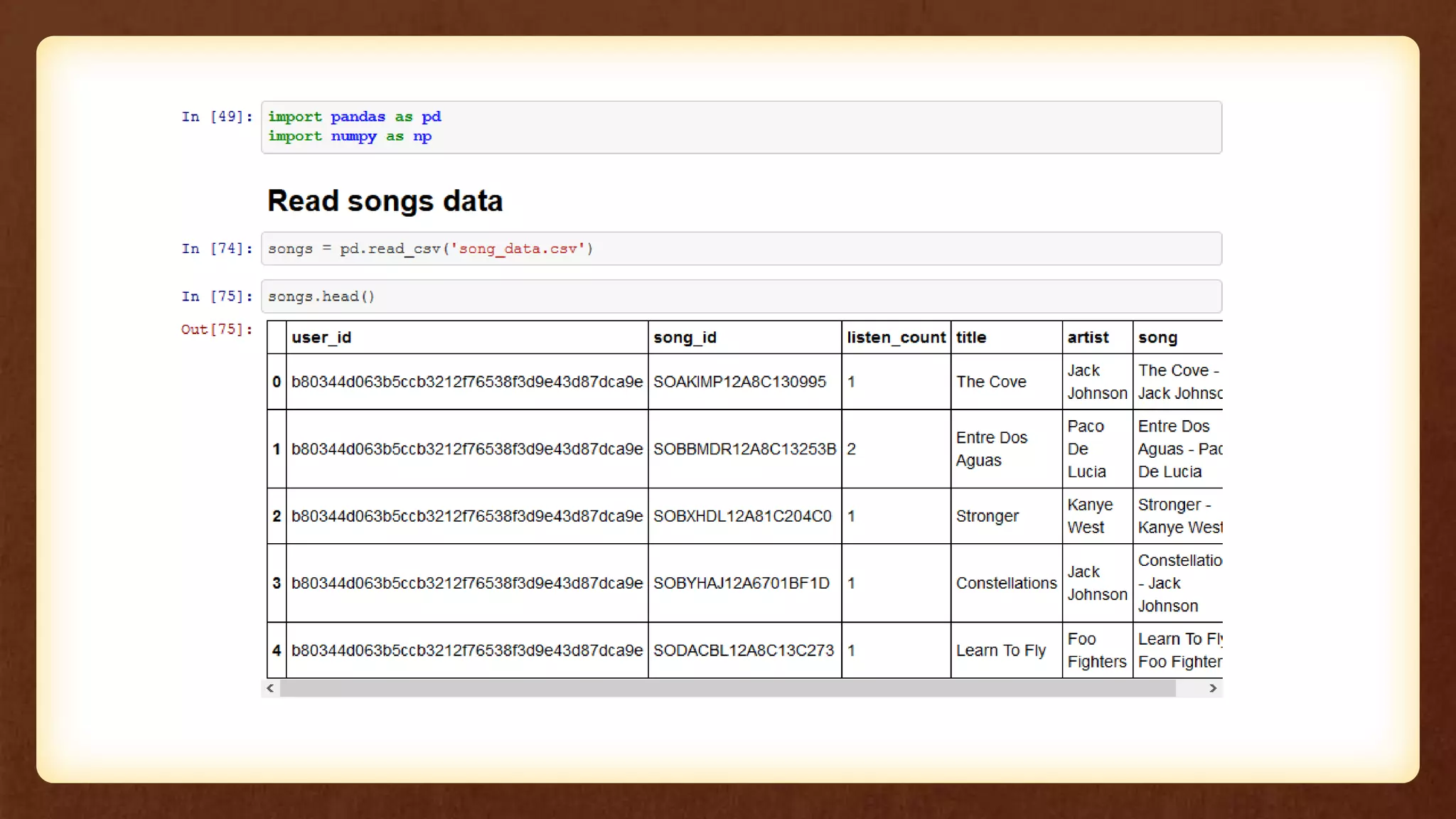The height and width of the screenshot is (819, 1456).
Task: Click the song column header
Action: click(1157, 338)
